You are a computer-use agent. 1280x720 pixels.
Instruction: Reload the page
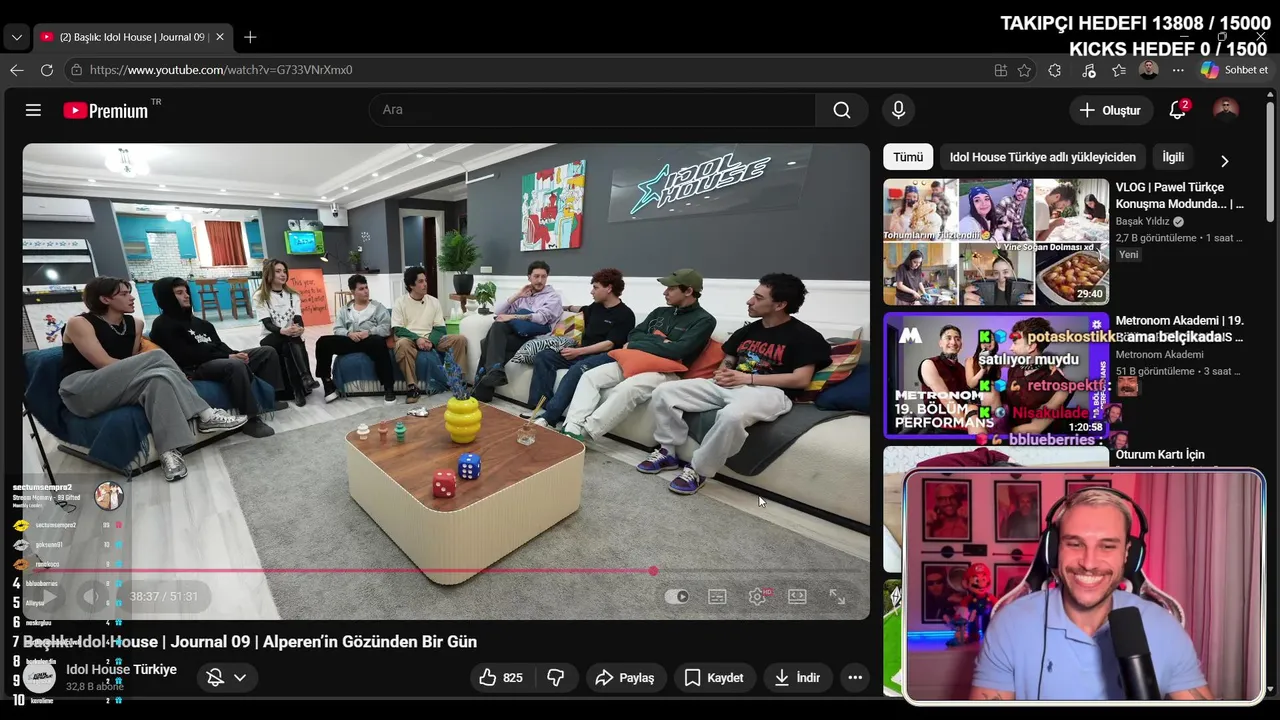click(47, 70)
